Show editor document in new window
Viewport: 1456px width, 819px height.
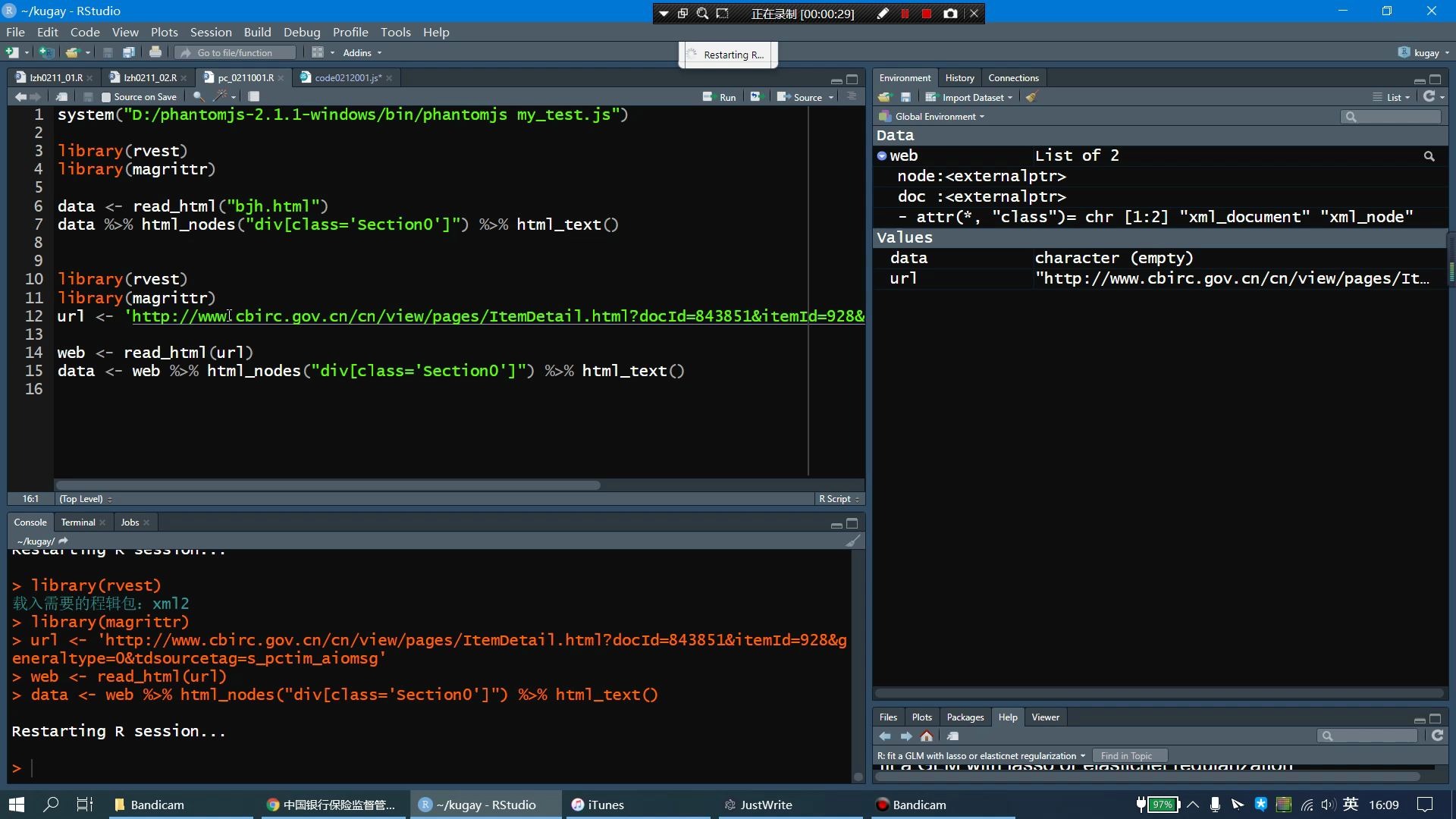62,97
